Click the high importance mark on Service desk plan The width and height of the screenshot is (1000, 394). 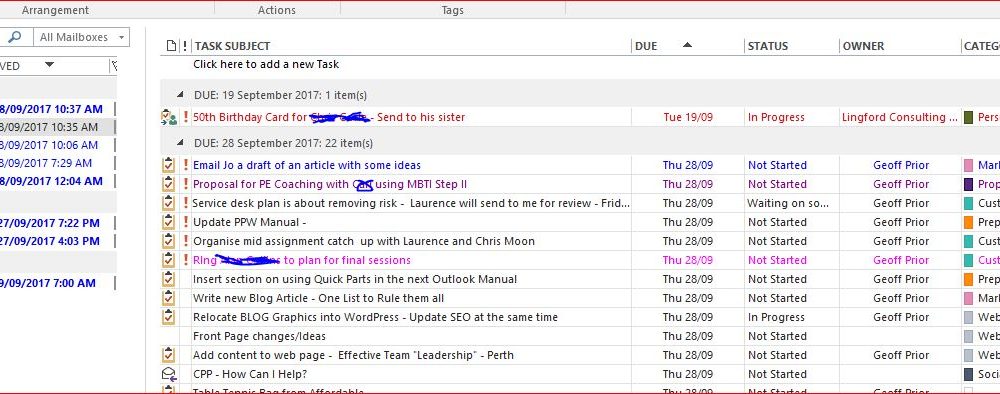pos(186,203)
